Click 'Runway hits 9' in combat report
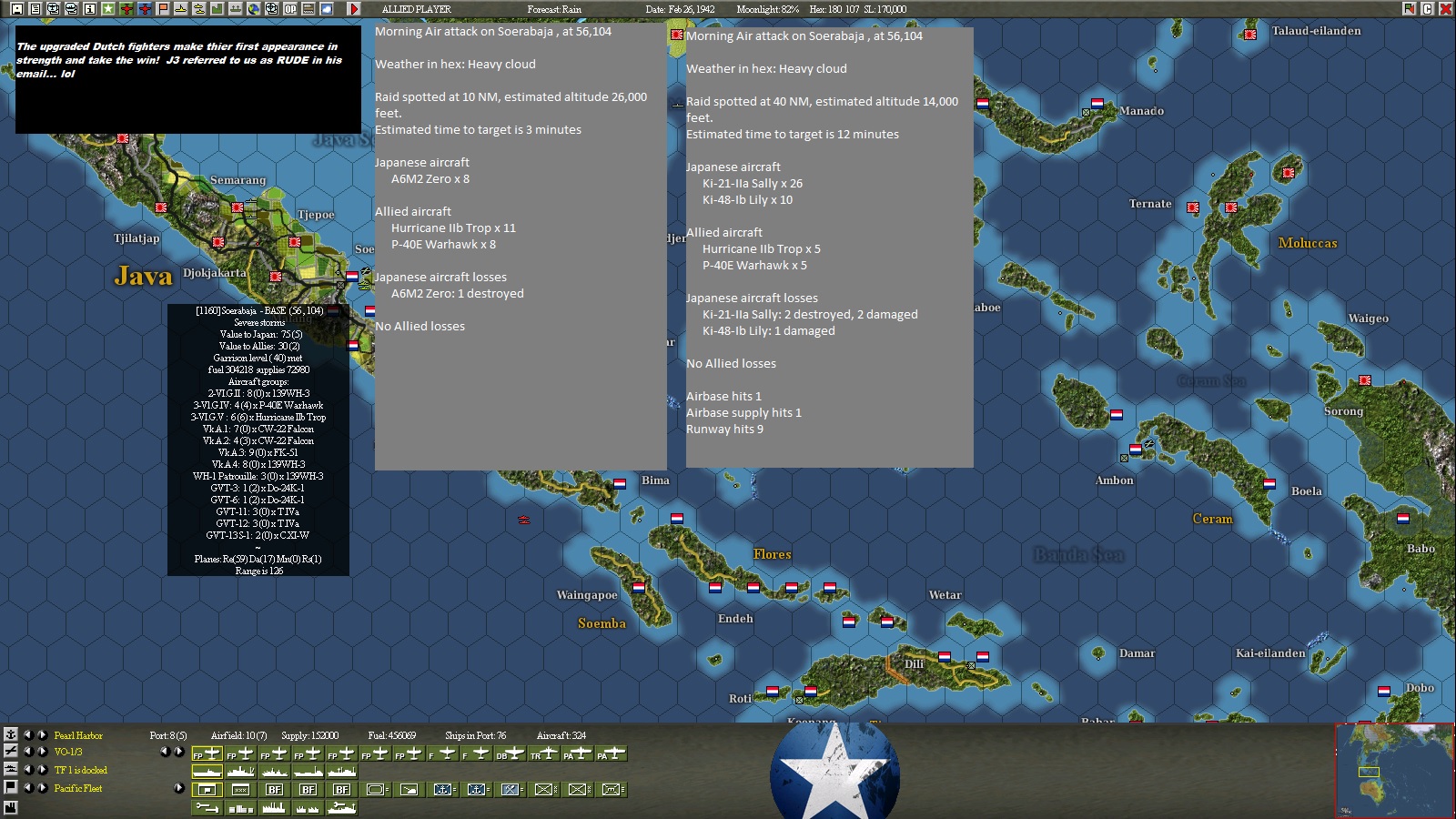Screen dimensions: 1456x819 click(x=724, y=429)
